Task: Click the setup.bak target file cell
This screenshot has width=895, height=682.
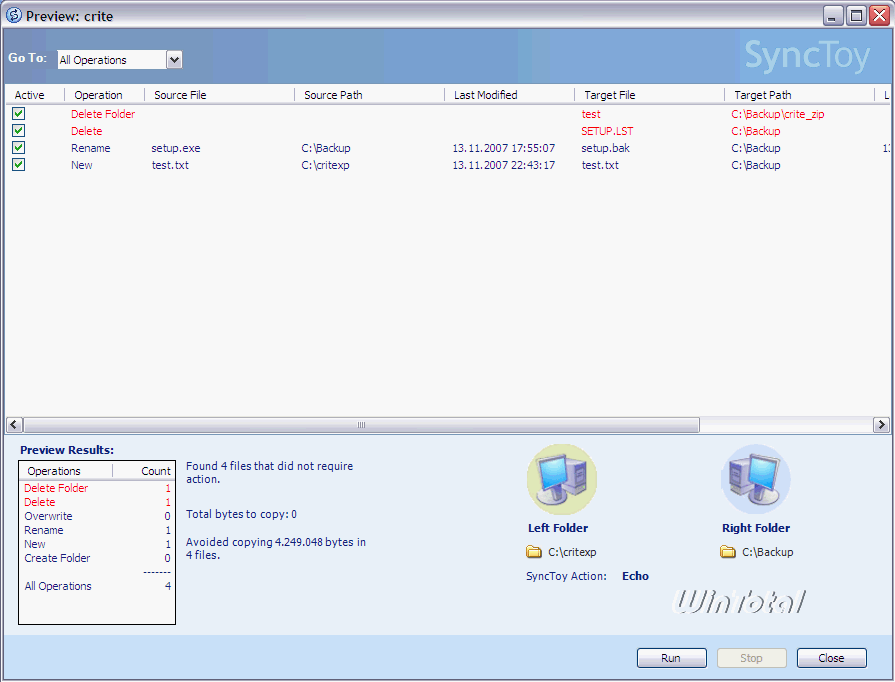Action: click(606, 148)
